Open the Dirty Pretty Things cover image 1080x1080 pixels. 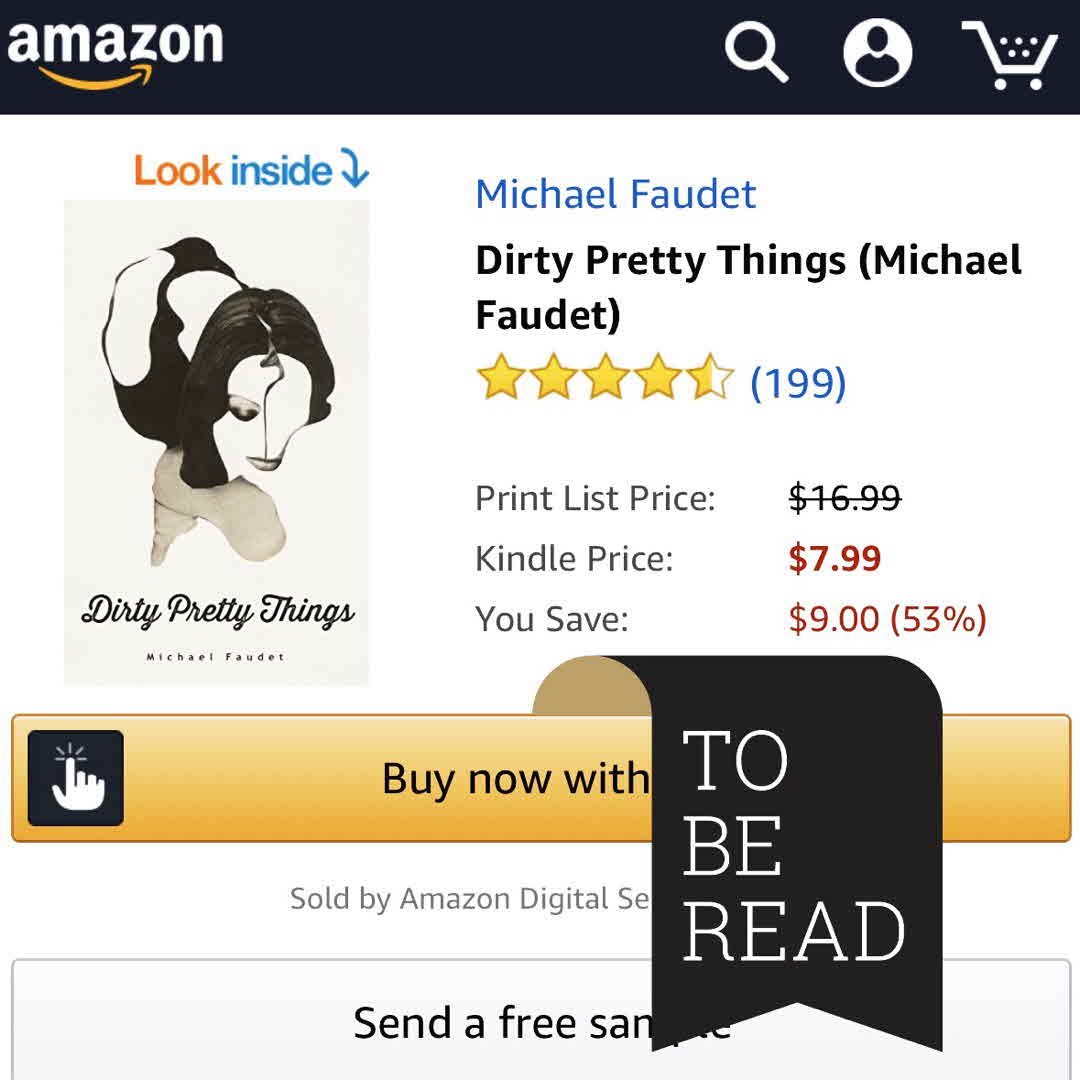coord(216,442)
